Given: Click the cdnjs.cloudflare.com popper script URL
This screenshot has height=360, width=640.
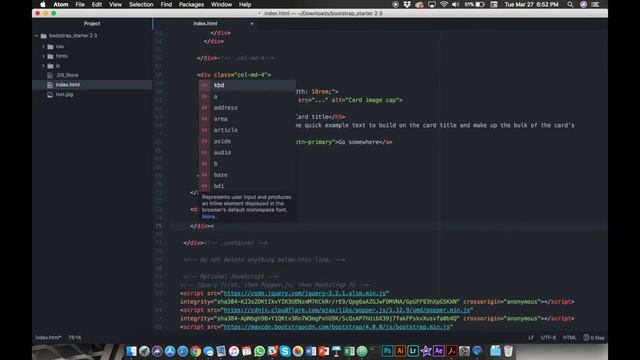Looking at the screenshot, I should [x=347, y=310].
